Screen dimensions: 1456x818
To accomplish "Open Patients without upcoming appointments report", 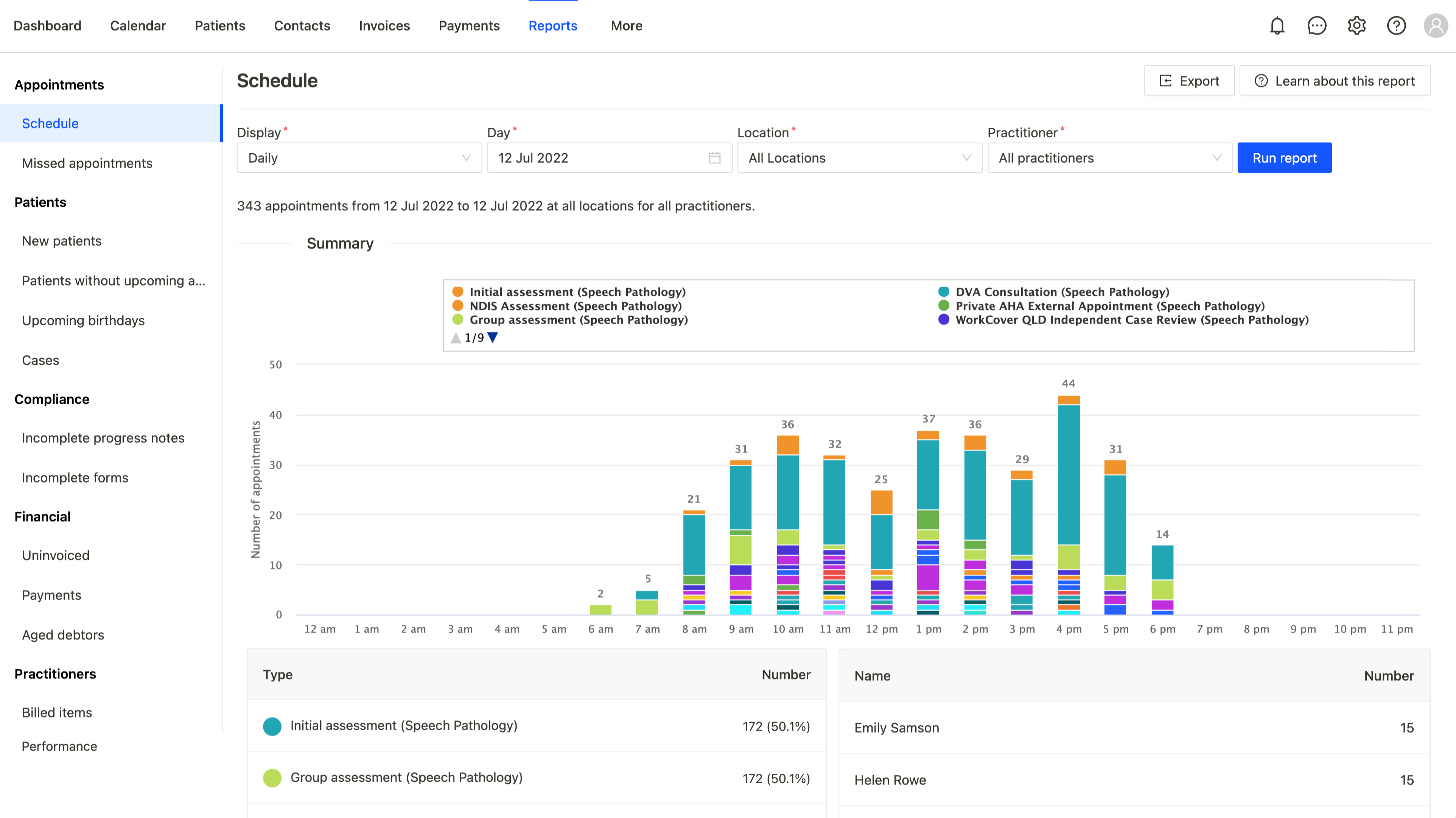I will [x=113, y=281].
